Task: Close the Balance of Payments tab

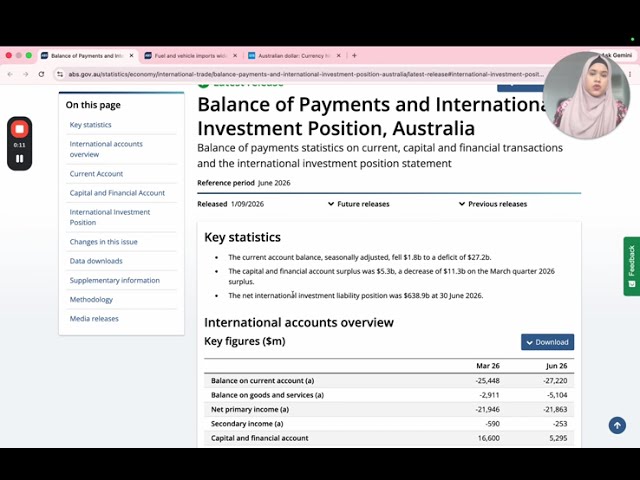Action: click(x=131, y=56)
